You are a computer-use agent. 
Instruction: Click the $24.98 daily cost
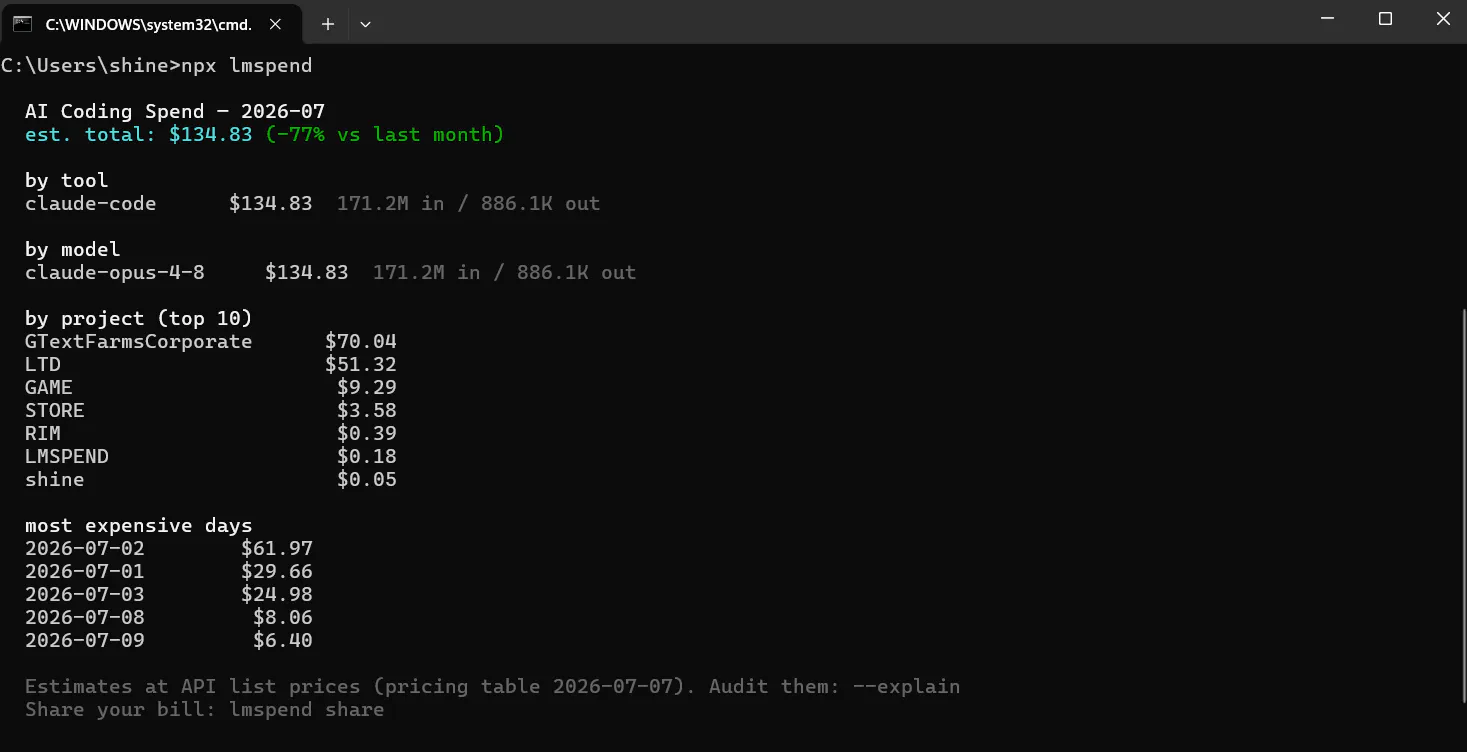coord(277,594)
